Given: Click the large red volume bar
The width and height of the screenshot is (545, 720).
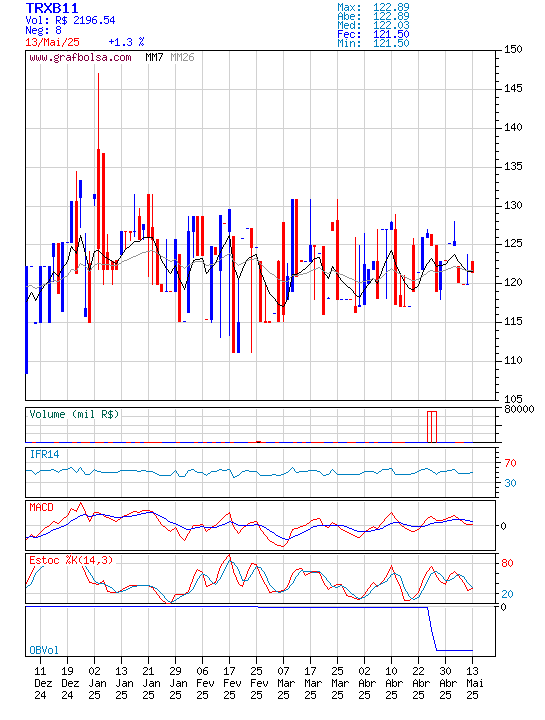Looking at the screenshot, I should [x=432, y=427].
